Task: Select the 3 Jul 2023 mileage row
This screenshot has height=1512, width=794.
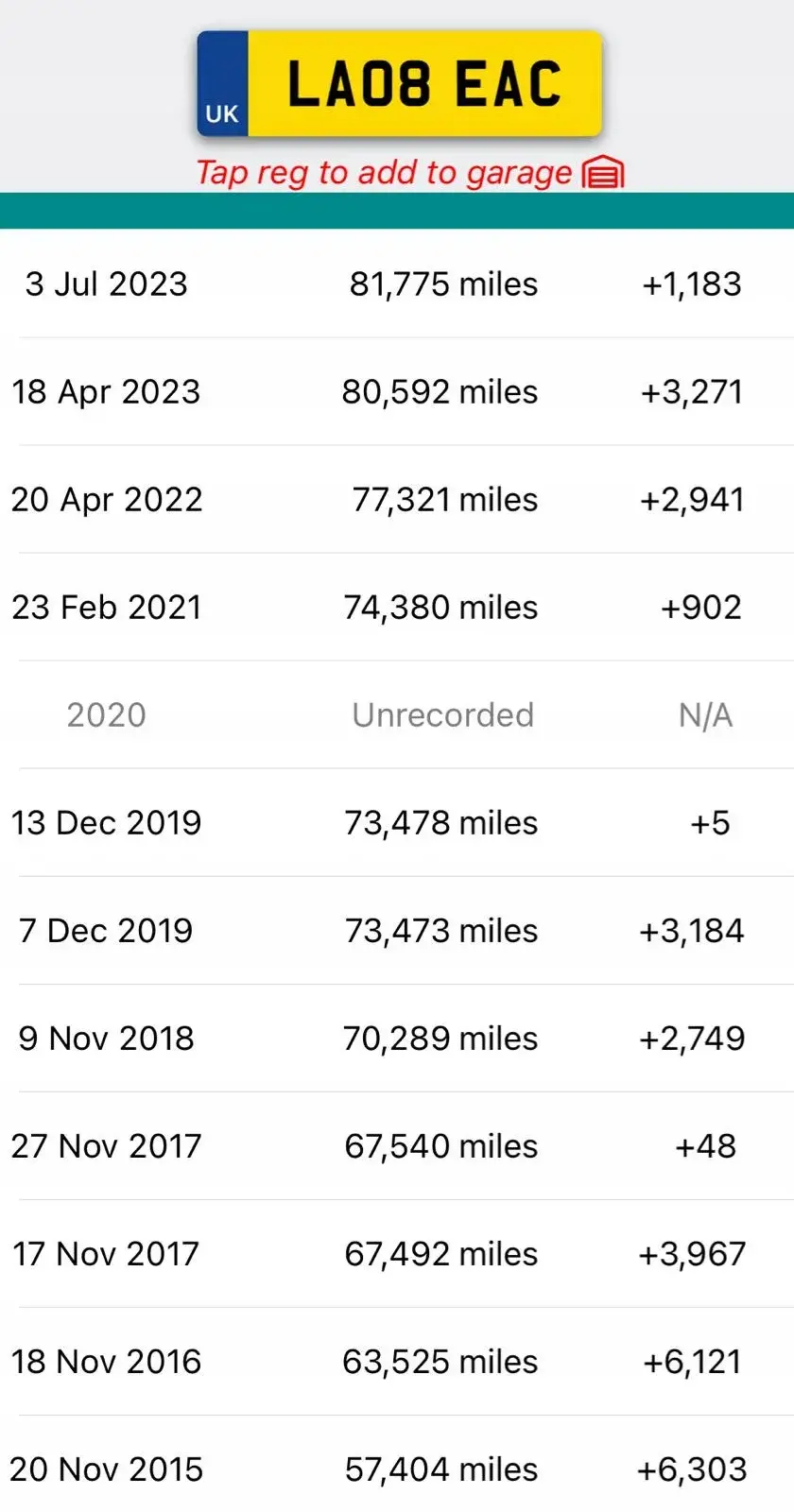Action: click(x=397, y=283)
